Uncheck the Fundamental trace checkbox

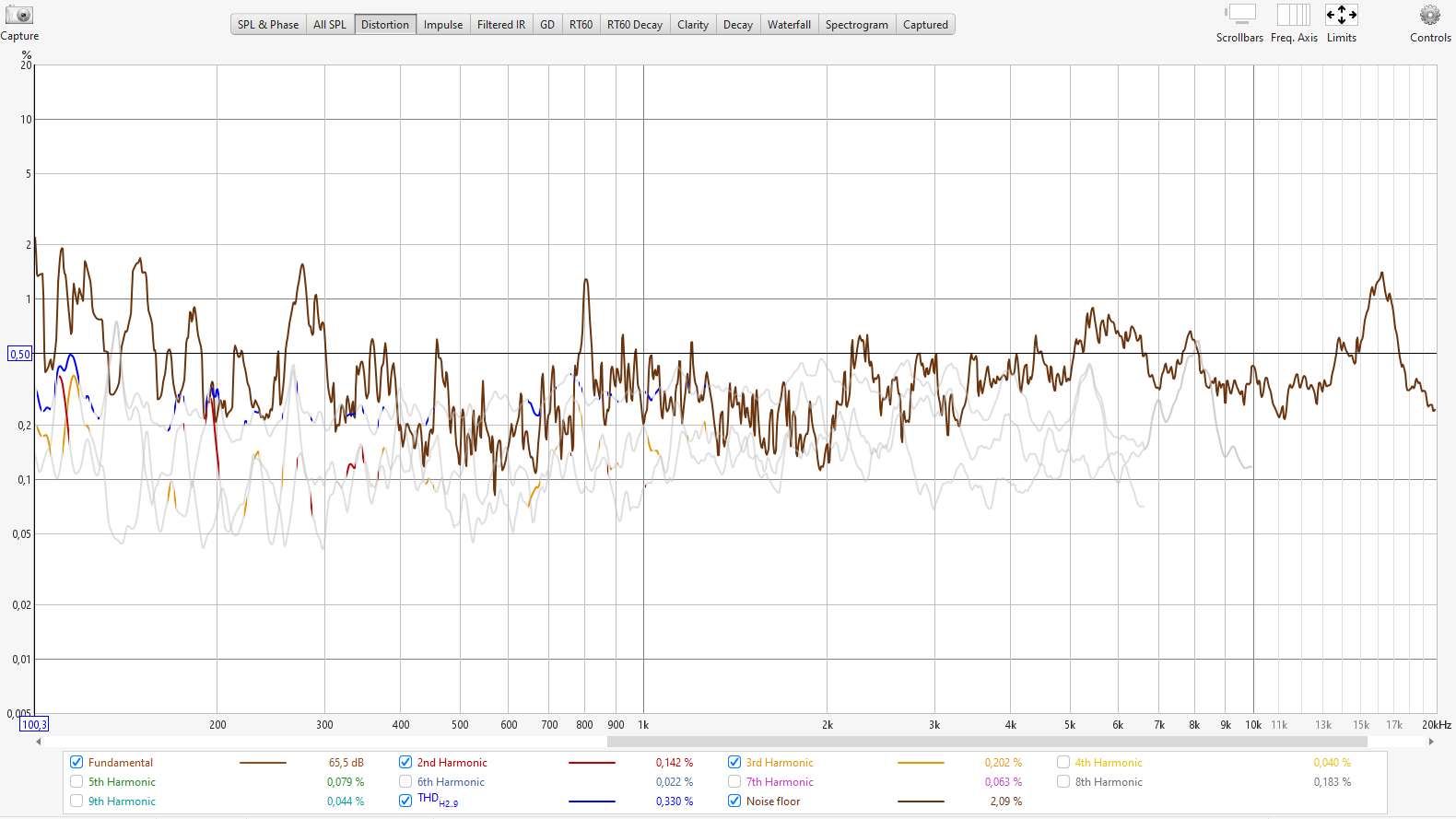point(76,762)
